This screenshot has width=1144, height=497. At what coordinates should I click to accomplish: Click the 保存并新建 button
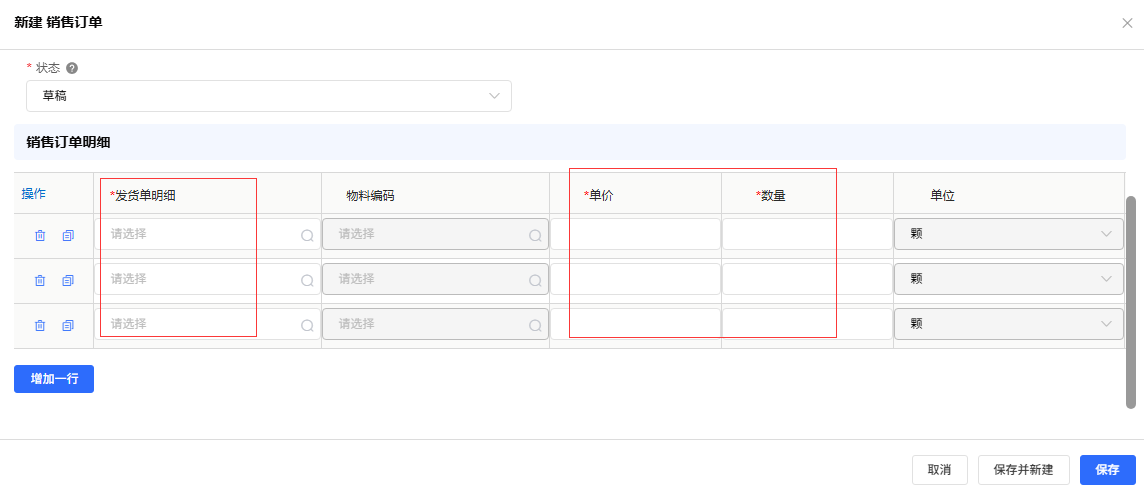click(1023, 470)
